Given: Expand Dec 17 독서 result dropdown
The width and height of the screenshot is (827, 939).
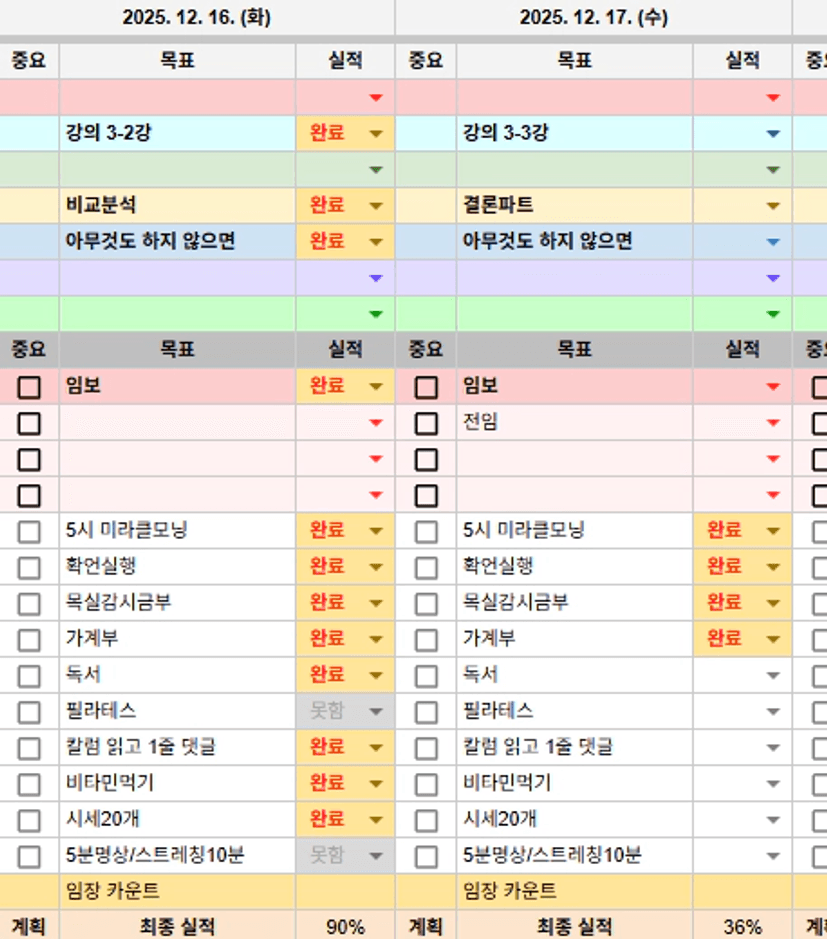Looking at the screenshot, I should (x=772, y=676).
